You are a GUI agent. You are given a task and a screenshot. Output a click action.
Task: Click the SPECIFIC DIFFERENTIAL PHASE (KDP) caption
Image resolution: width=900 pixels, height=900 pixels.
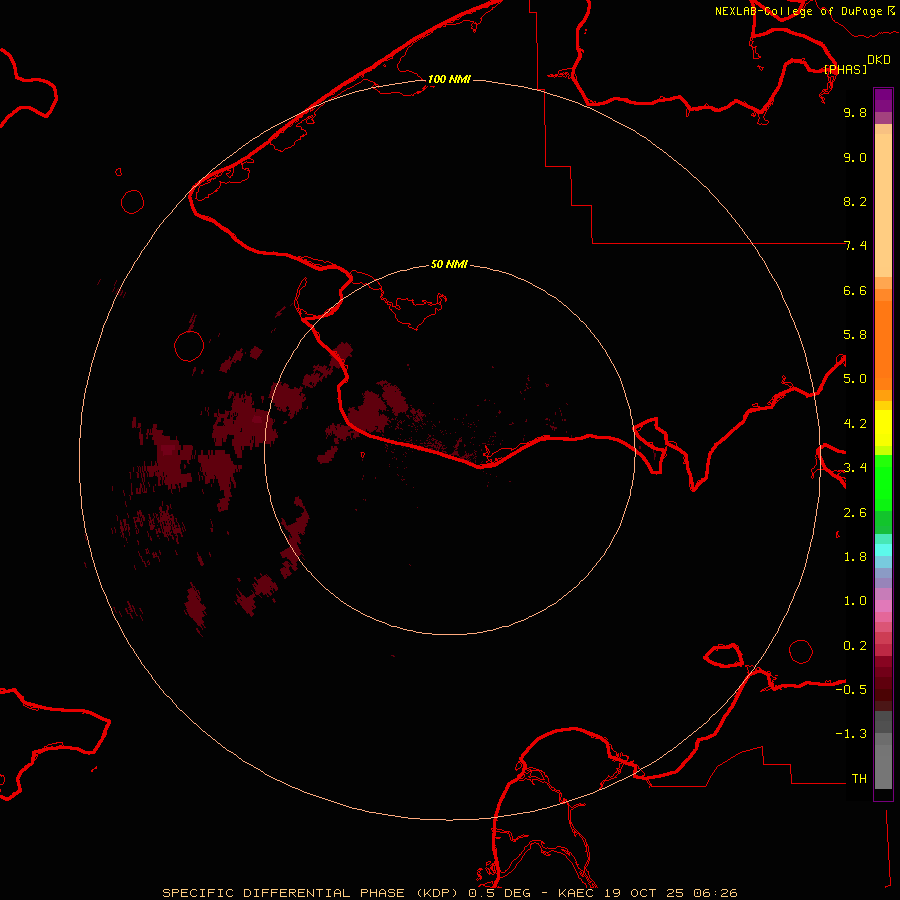click(x=312, y=893)
